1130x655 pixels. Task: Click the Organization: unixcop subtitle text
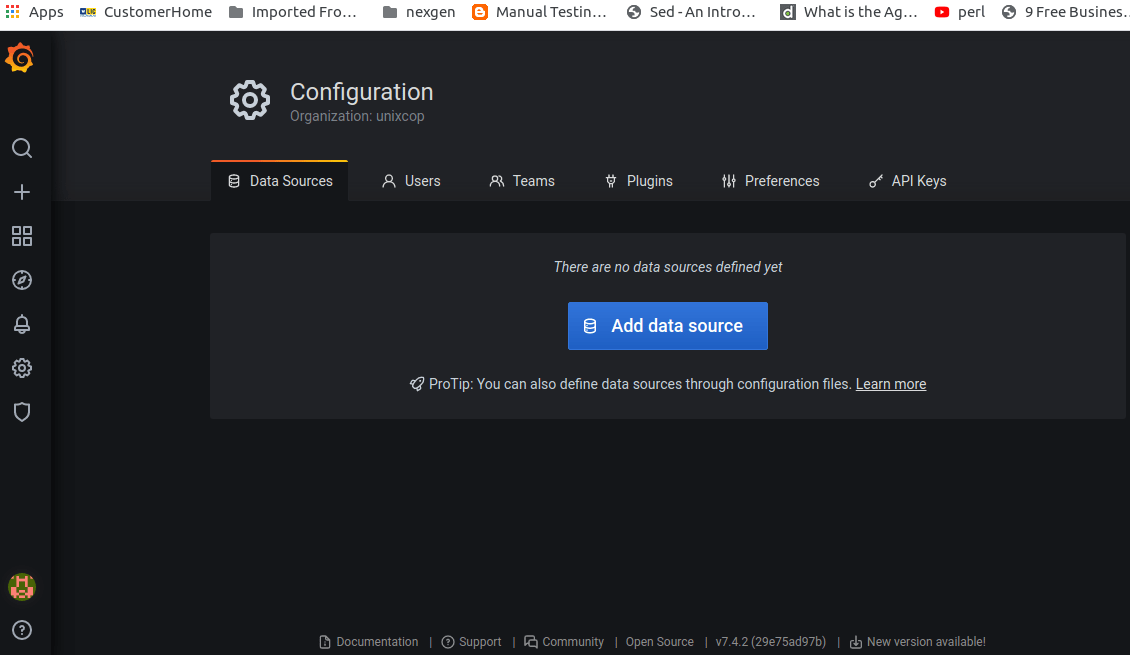click(x=357, y=116)
